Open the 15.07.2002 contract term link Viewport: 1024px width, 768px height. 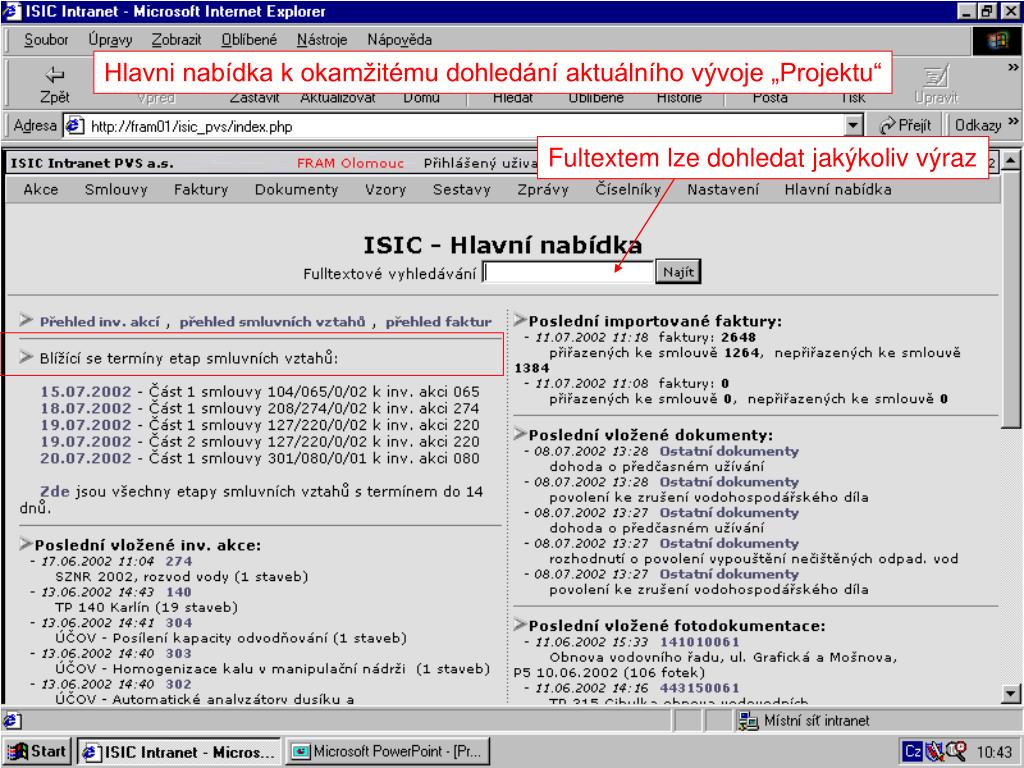(x=86, y=391)
